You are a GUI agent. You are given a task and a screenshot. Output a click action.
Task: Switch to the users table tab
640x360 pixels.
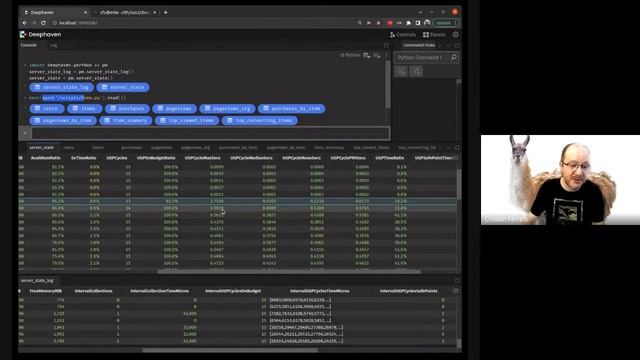(69, 147)
